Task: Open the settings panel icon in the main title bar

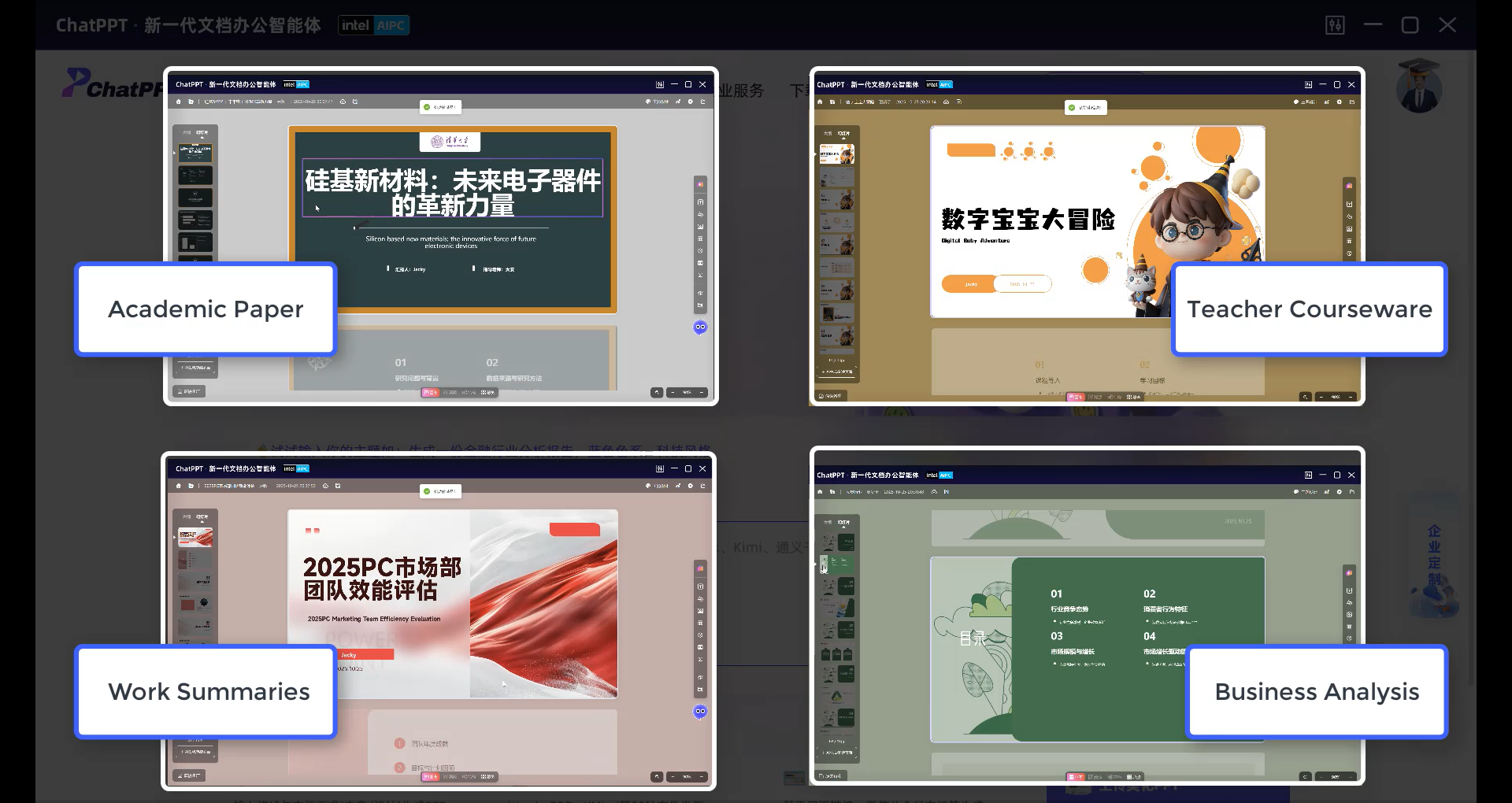Action: (1335, 25)
